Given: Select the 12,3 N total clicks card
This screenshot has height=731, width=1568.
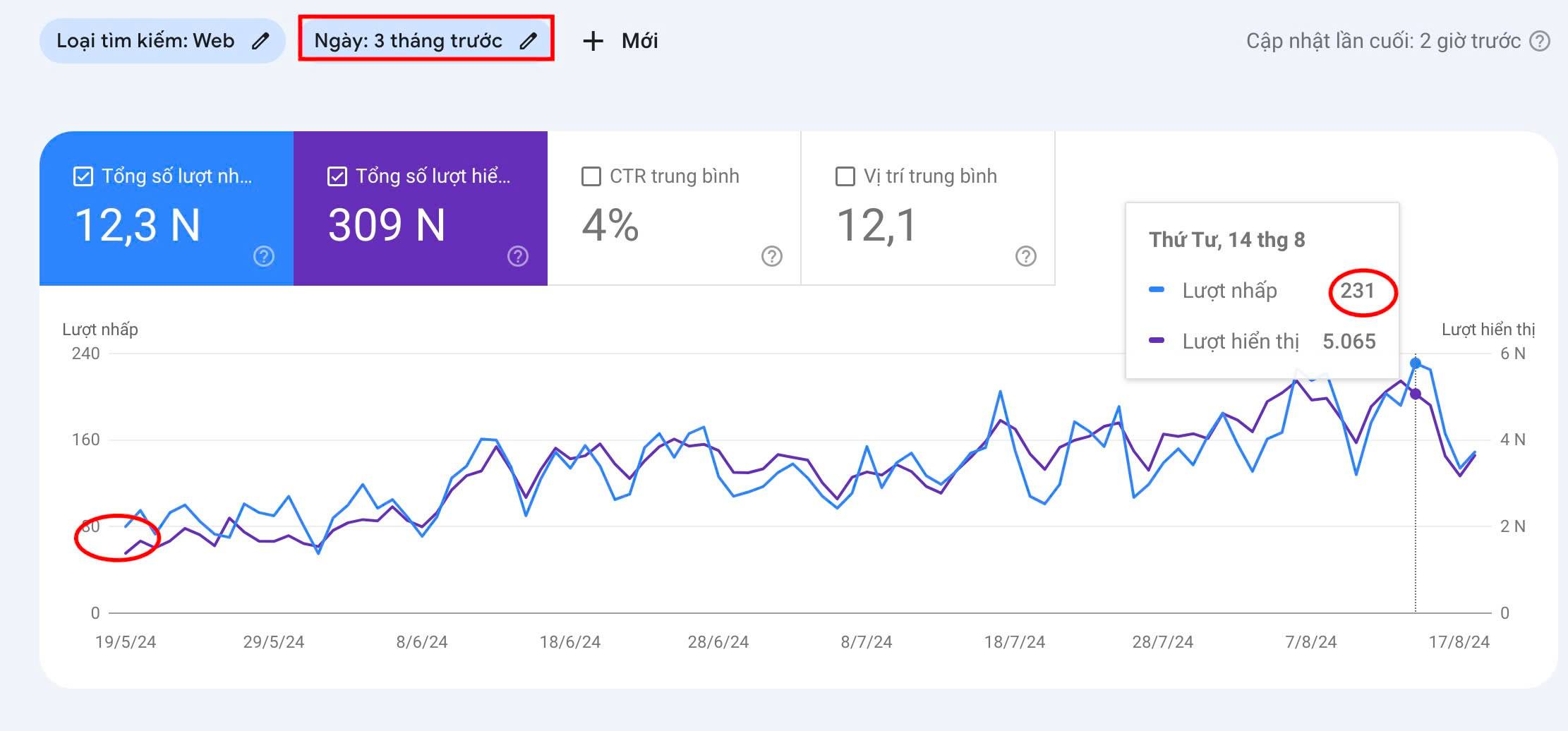Looking at the screenshot, I should [x=167, y=208].
